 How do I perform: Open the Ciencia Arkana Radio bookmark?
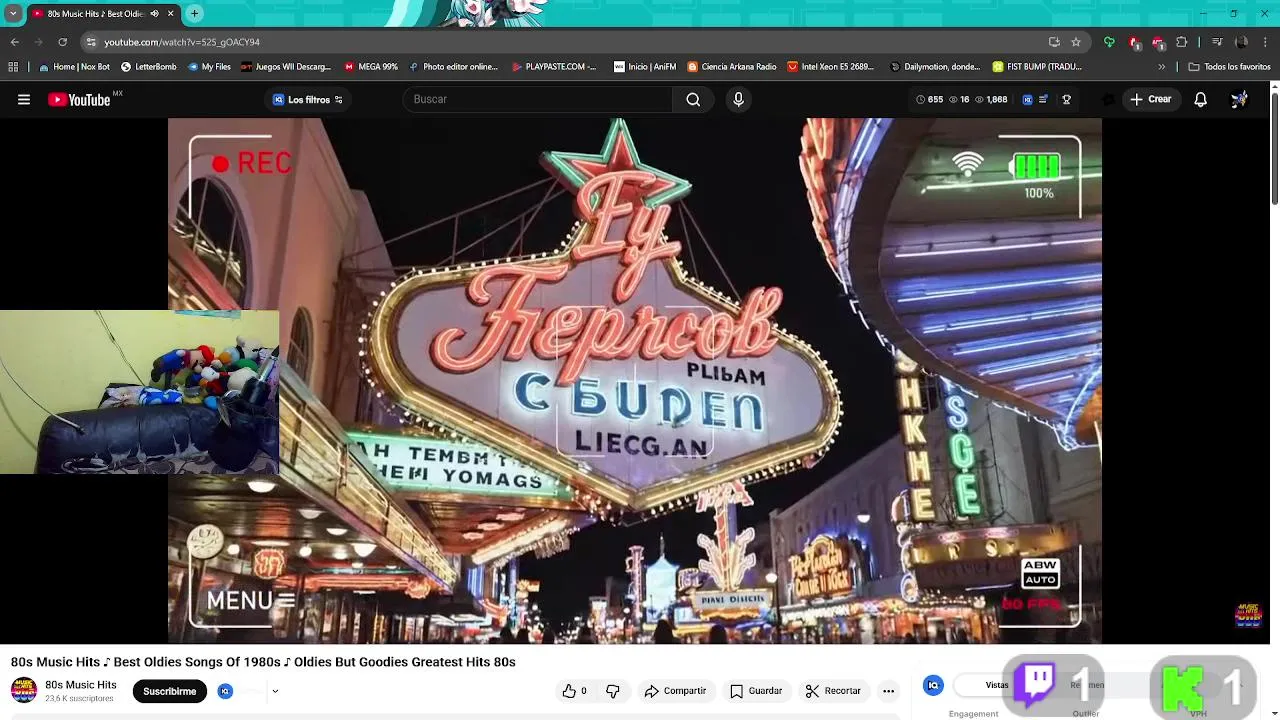732,67
